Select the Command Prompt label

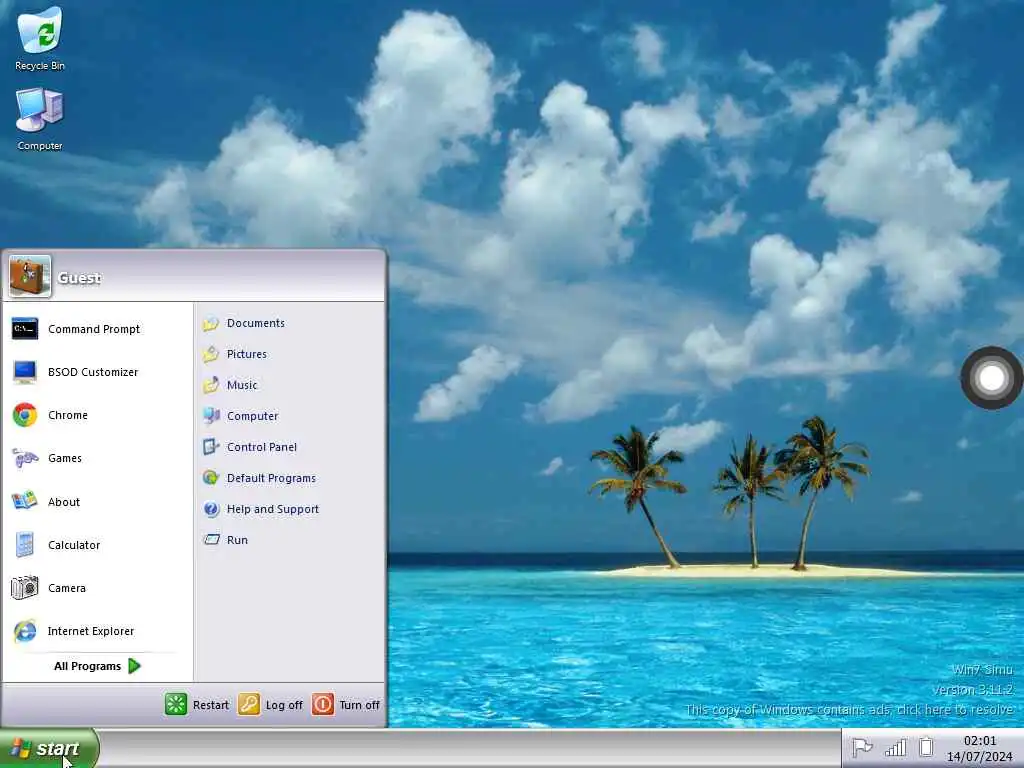pyautogui.click(x=94, y=329)
